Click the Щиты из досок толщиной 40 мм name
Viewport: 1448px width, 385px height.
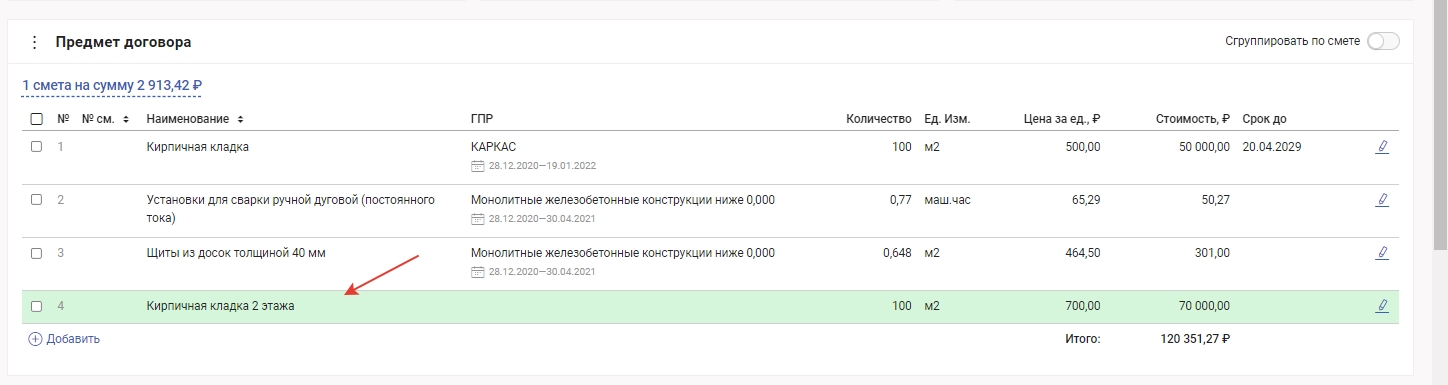[x=236, y=253]
